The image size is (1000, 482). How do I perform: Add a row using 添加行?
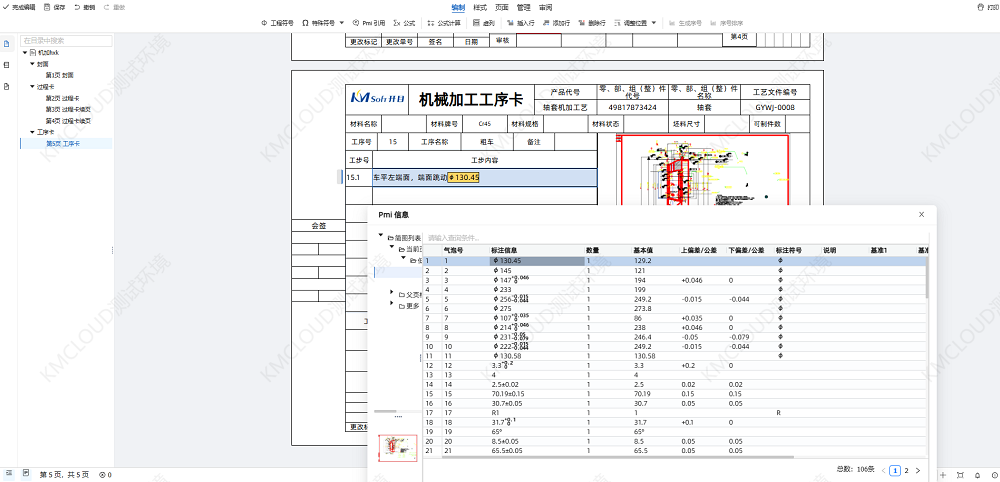(x=556, y=23)
